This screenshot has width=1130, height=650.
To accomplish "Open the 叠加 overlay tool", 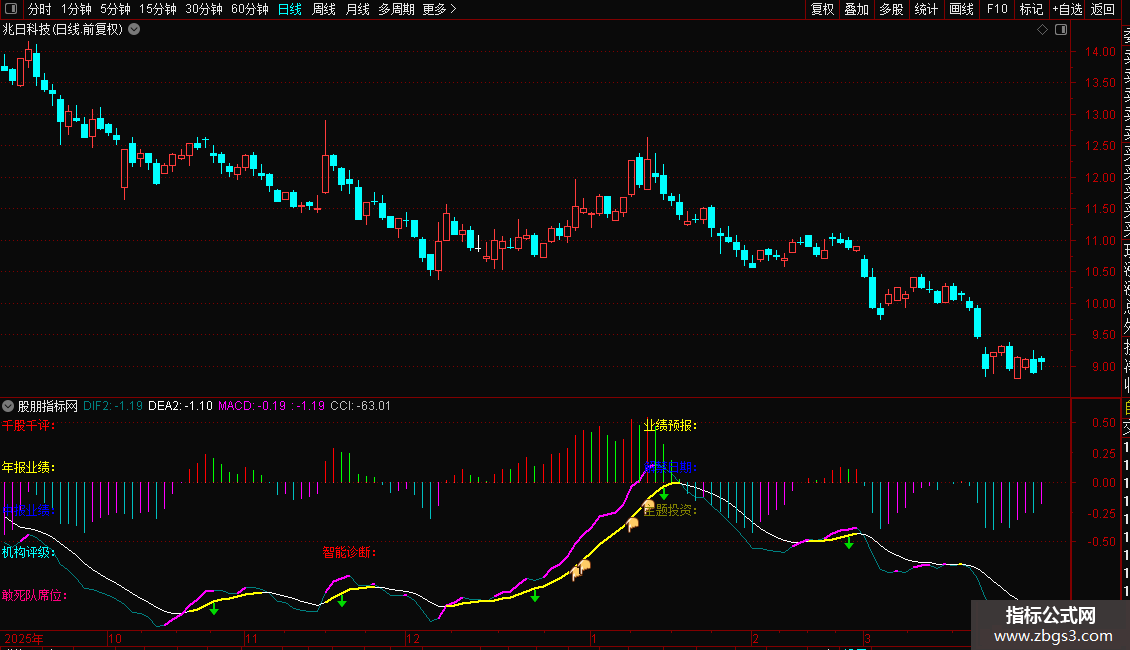I will tap(856, 9).
